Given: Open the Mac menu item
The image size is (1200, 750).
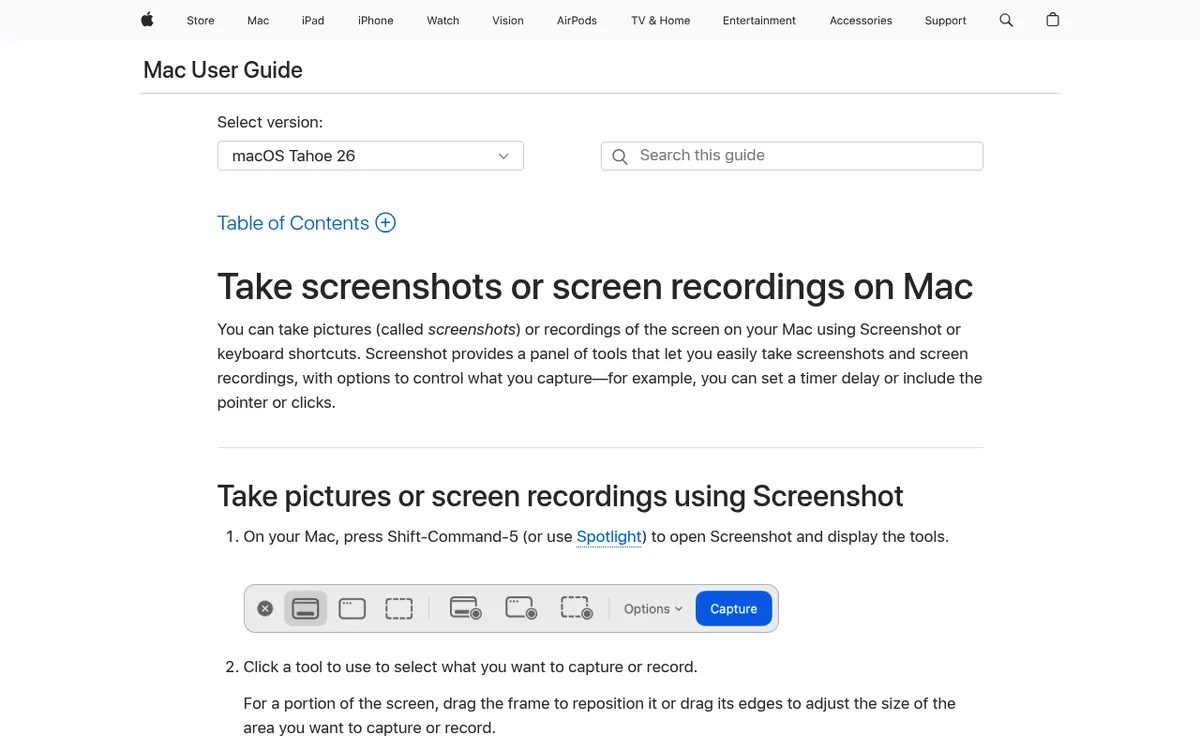Looking at the screenshot, I should coord(258,20).
